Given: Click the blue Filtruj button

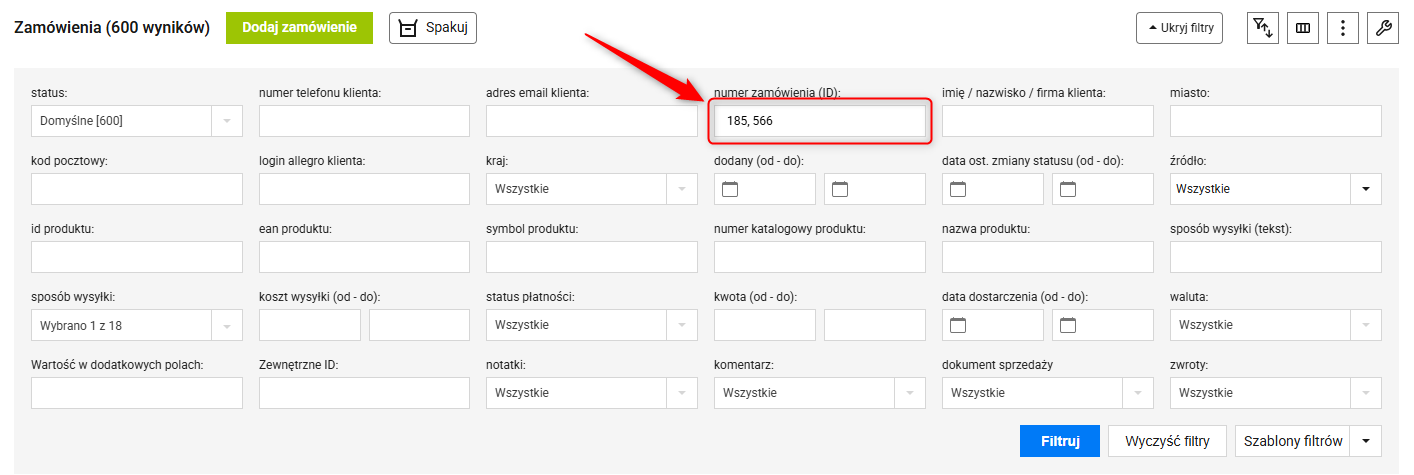Looking at the screenshot, I should point(1060,441).
